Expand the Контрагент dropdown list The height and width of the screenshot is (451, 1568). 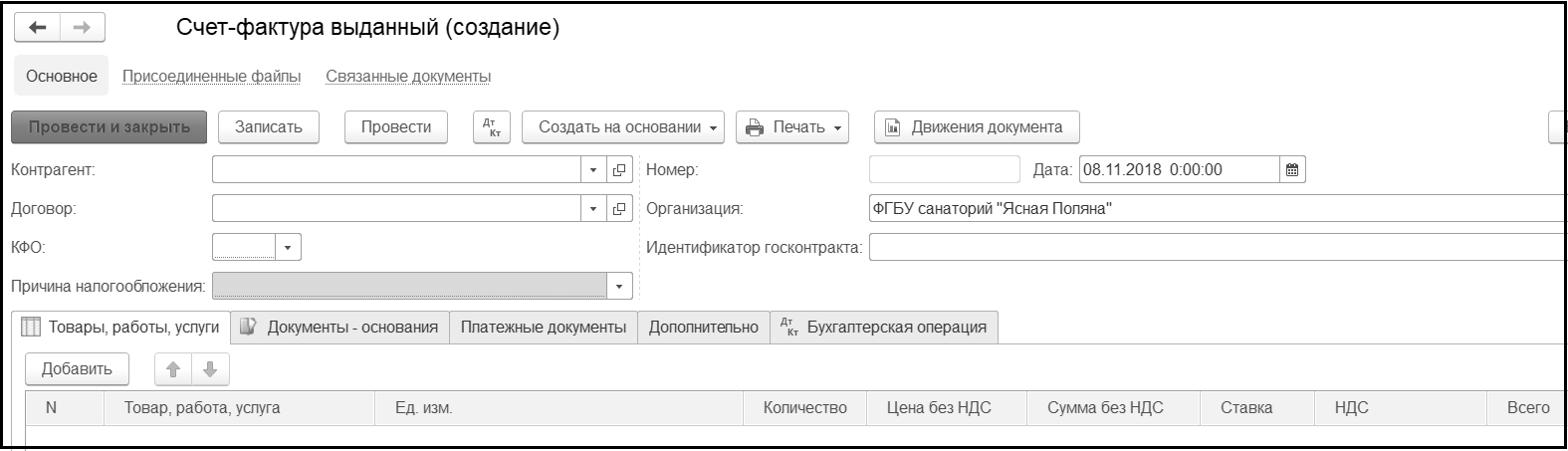point(593,170)
